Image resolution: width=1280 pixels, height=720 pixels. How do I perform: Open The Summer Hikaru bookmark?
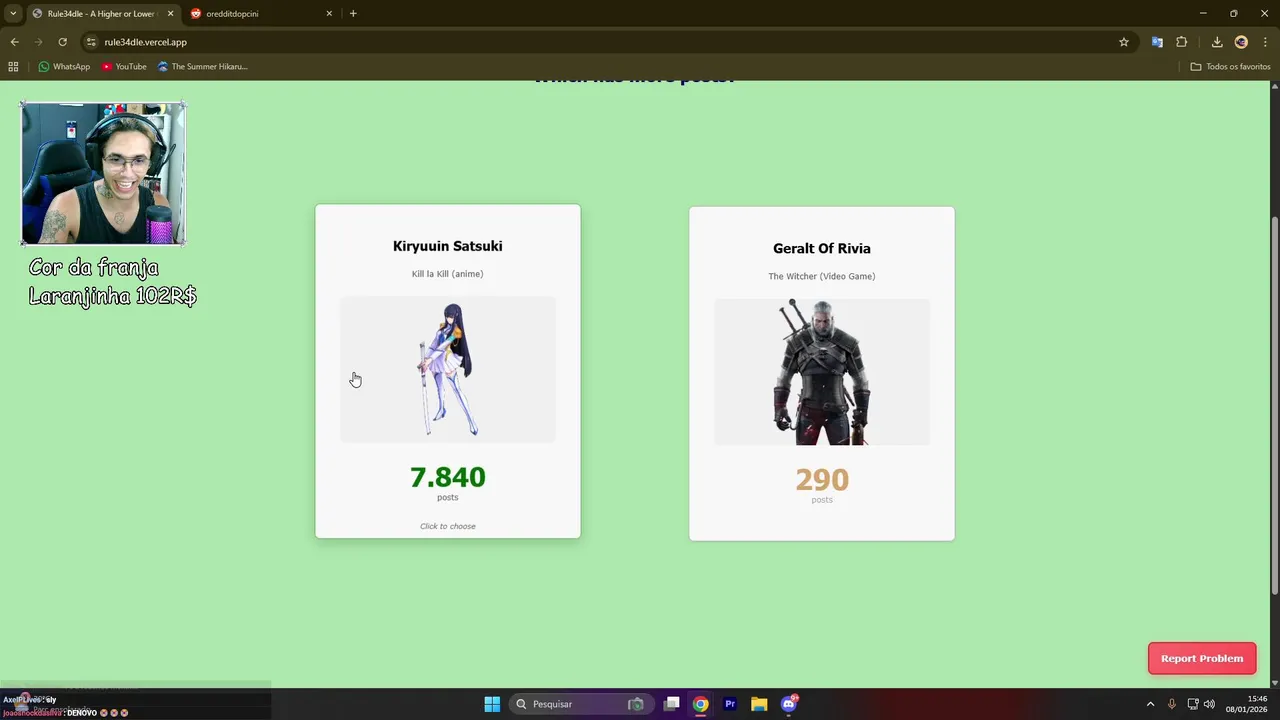point(203,67)
